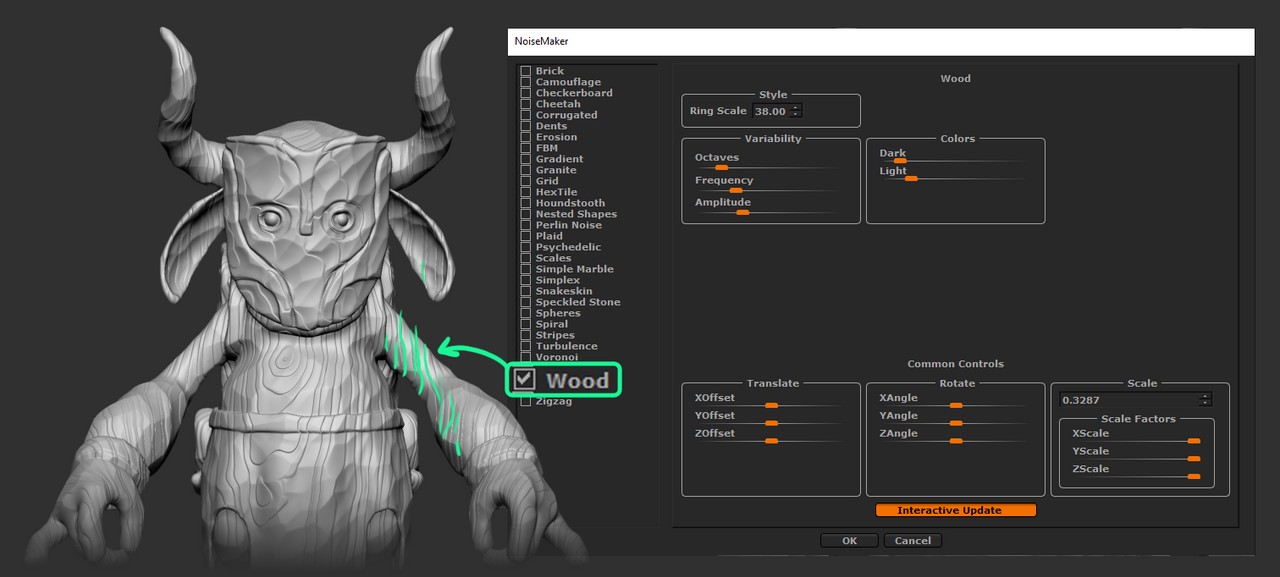
Task: Click the XOffset translate slider
Action: pyautogui.click(x=771, y=405)
